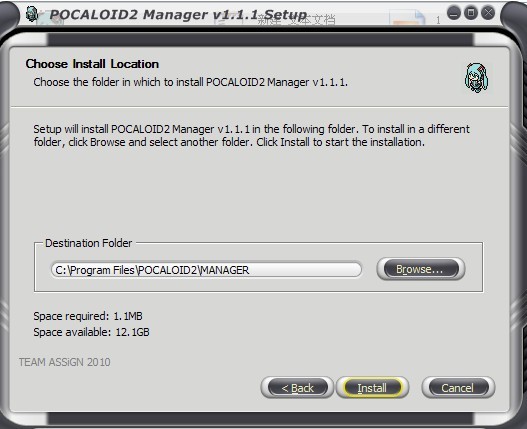Screen dimensions: 527x429
Task: Open Browse... to choose another folder
Action: 421,269
